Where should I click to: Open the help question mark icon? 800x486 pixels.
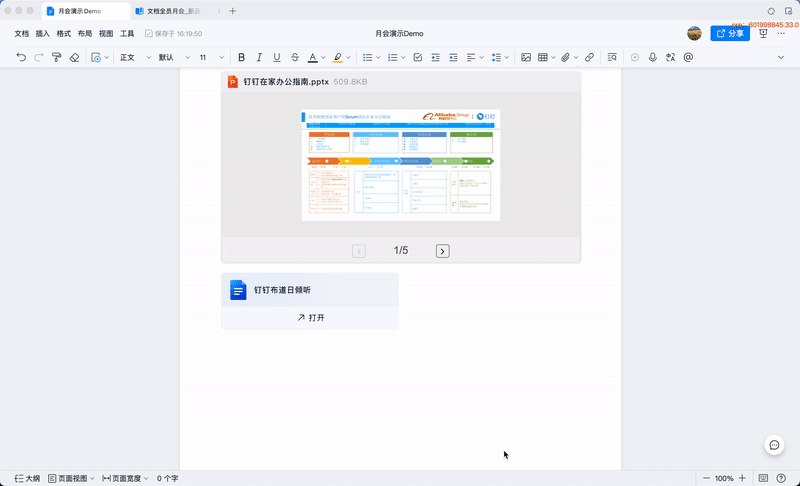781,478
